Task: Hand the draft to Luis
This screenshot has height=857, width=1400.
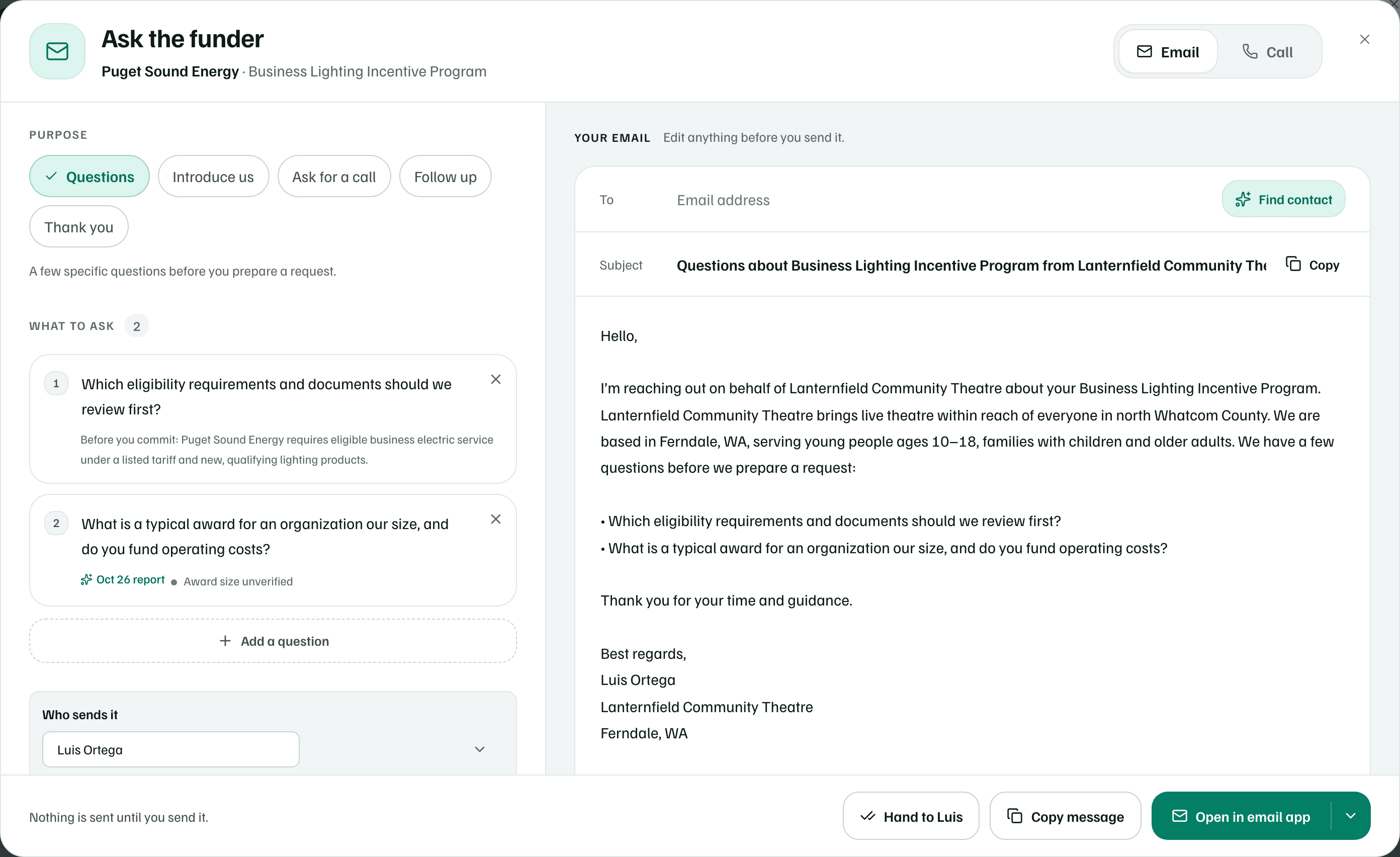Action: (911, 816)
